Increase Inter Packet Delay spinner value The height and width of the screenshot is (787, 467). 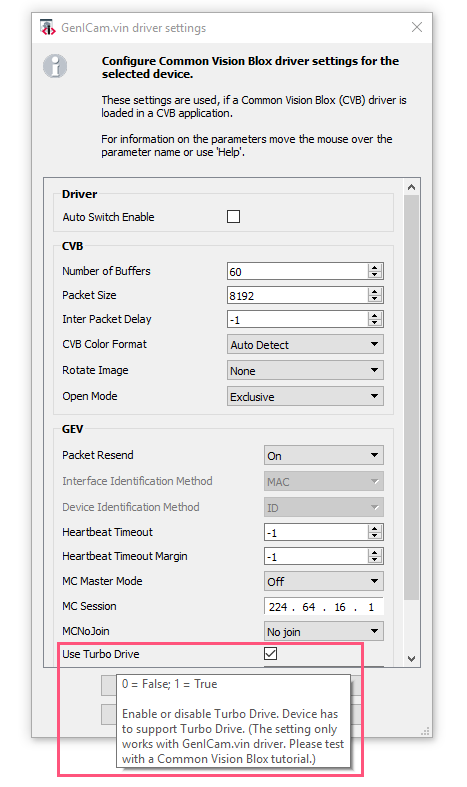click(374, 316)
